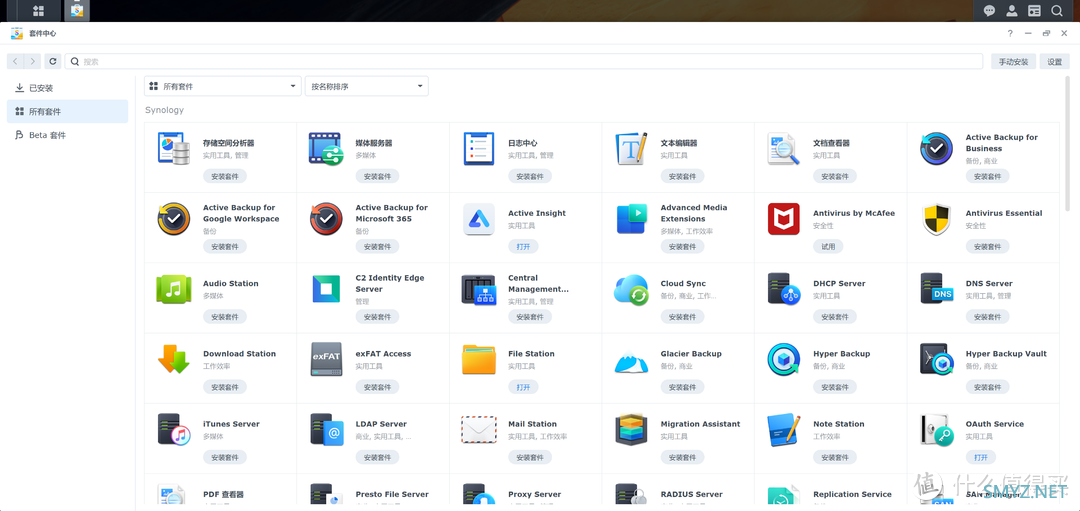The image size is (1080, 511).
Task: Open OAuth Service via 打开 button
Action: pyautogui.click(x=981, y=457)
